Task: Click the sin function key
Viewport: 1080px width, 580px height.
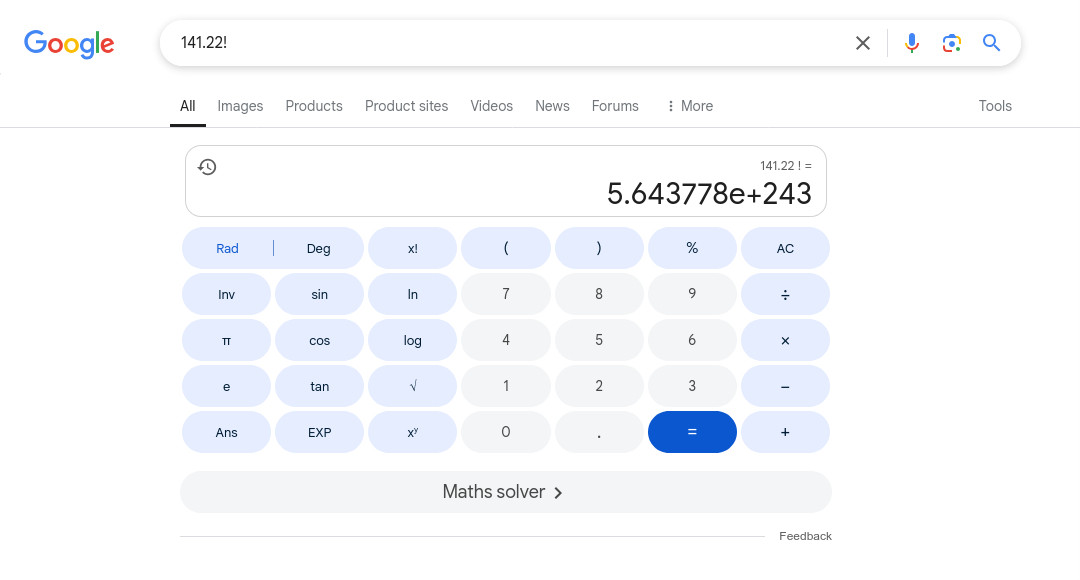Action: [319, 294]
